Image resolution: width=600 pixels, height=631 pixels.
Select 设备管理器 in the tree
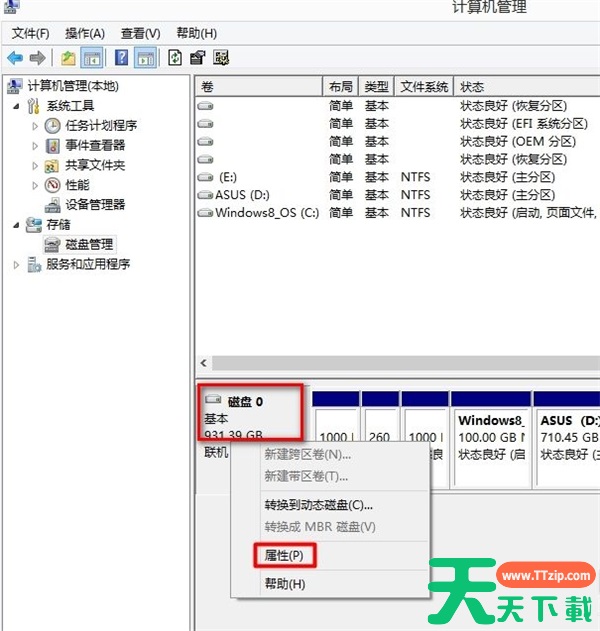(95, 205)
